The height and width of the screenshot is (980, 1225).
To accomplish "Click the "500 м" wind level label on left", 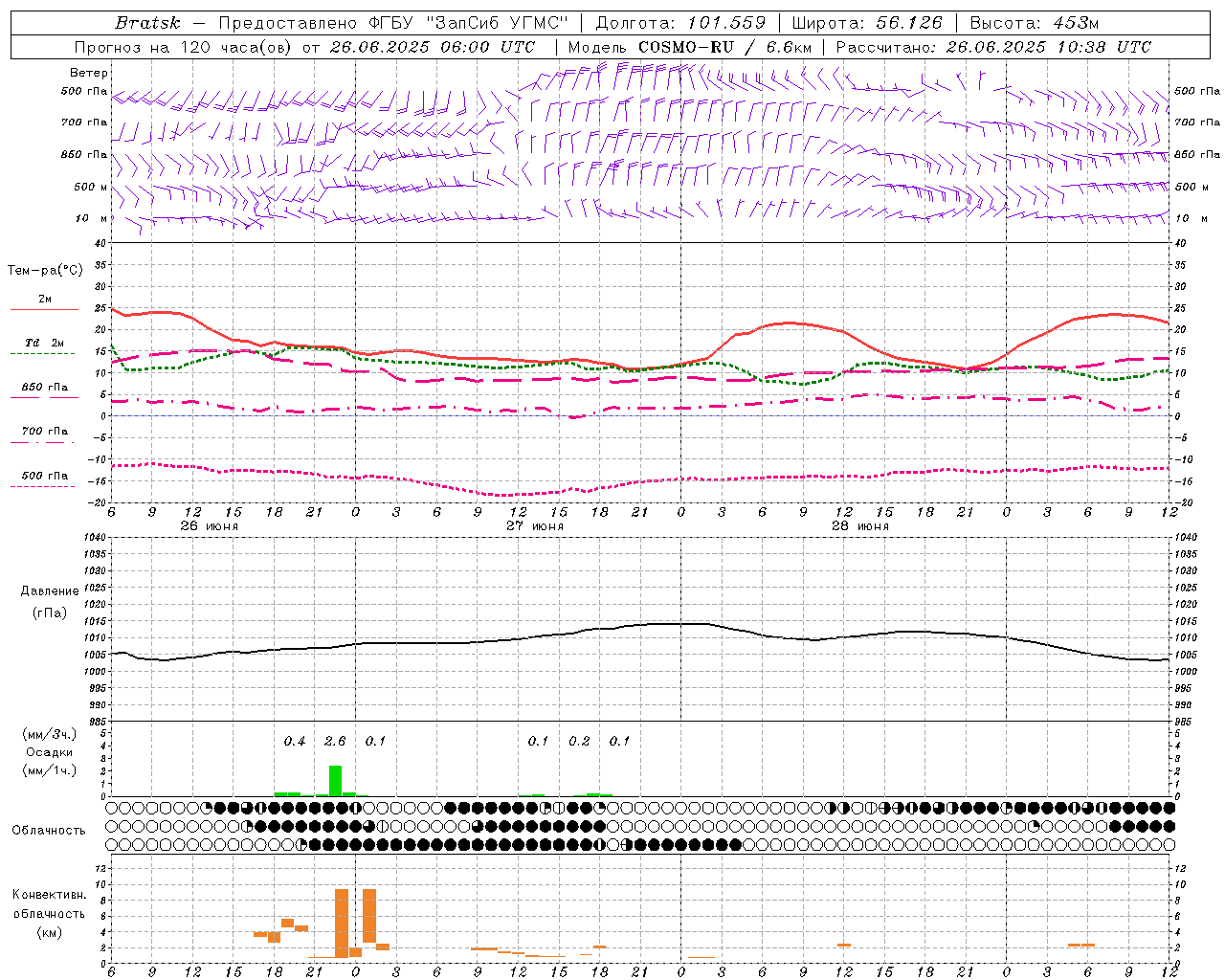I will click(91, 187).
